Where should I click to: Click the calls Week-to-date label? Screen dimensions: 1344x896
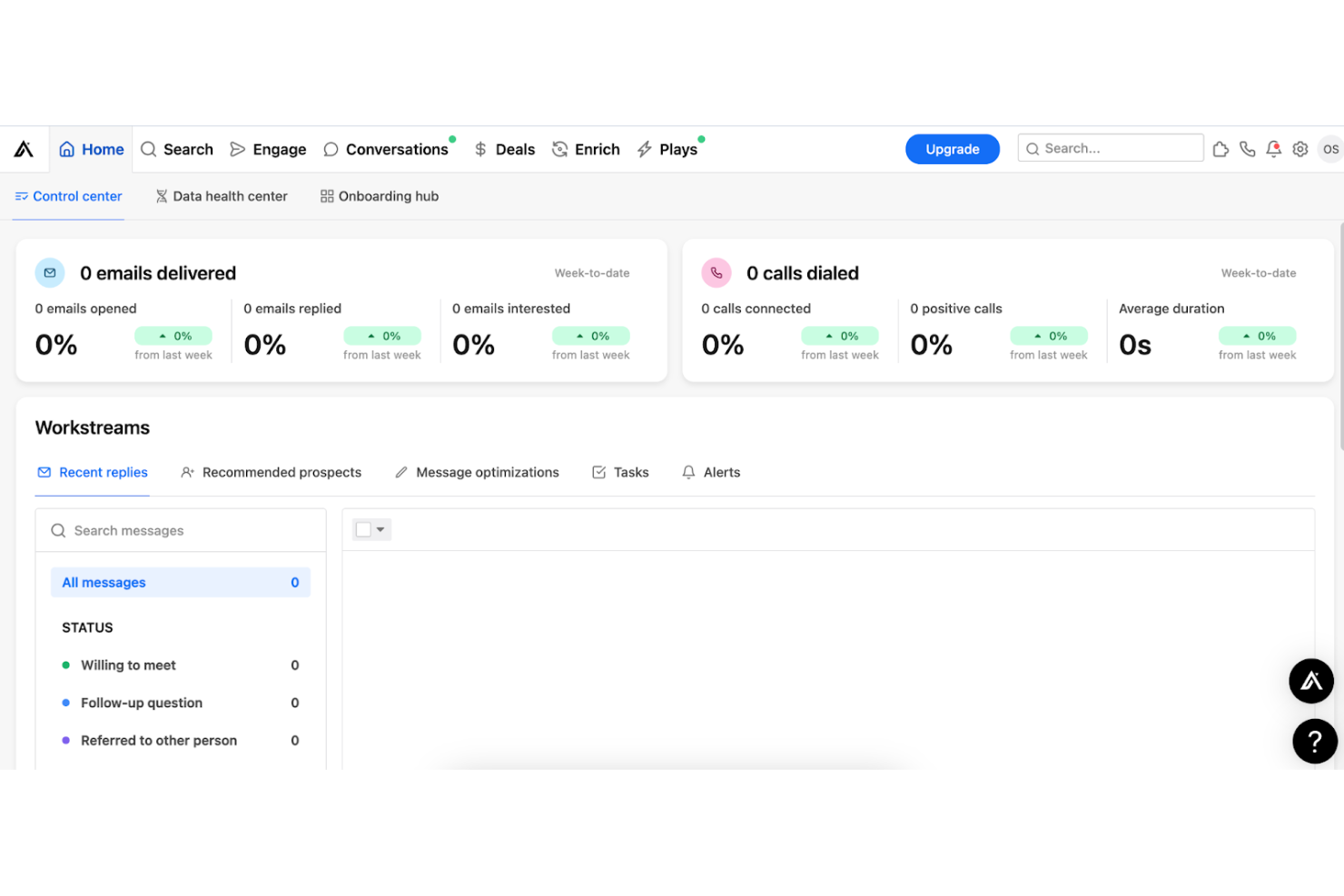[x=1259, y=273]
